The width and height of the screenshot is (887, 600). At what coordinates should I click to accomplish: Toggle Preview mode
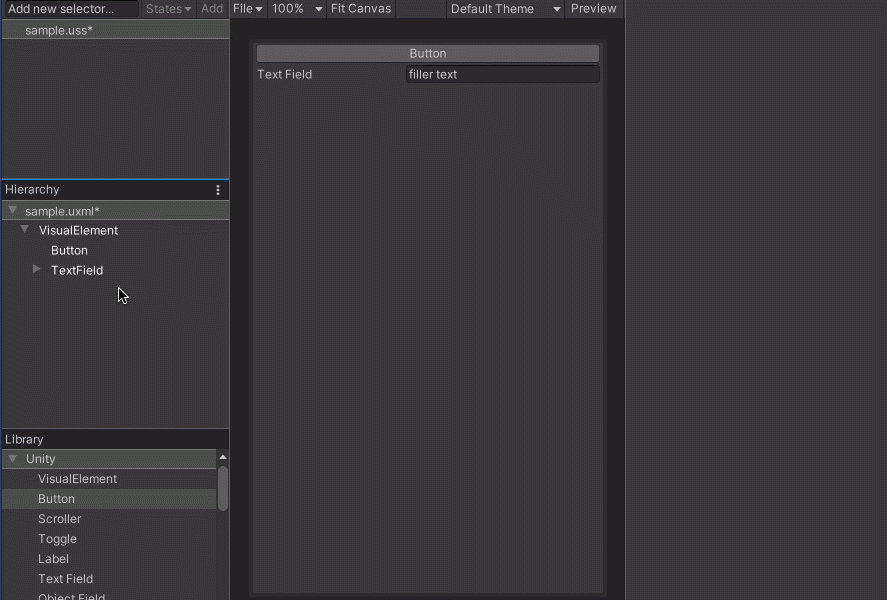point(593,9)
